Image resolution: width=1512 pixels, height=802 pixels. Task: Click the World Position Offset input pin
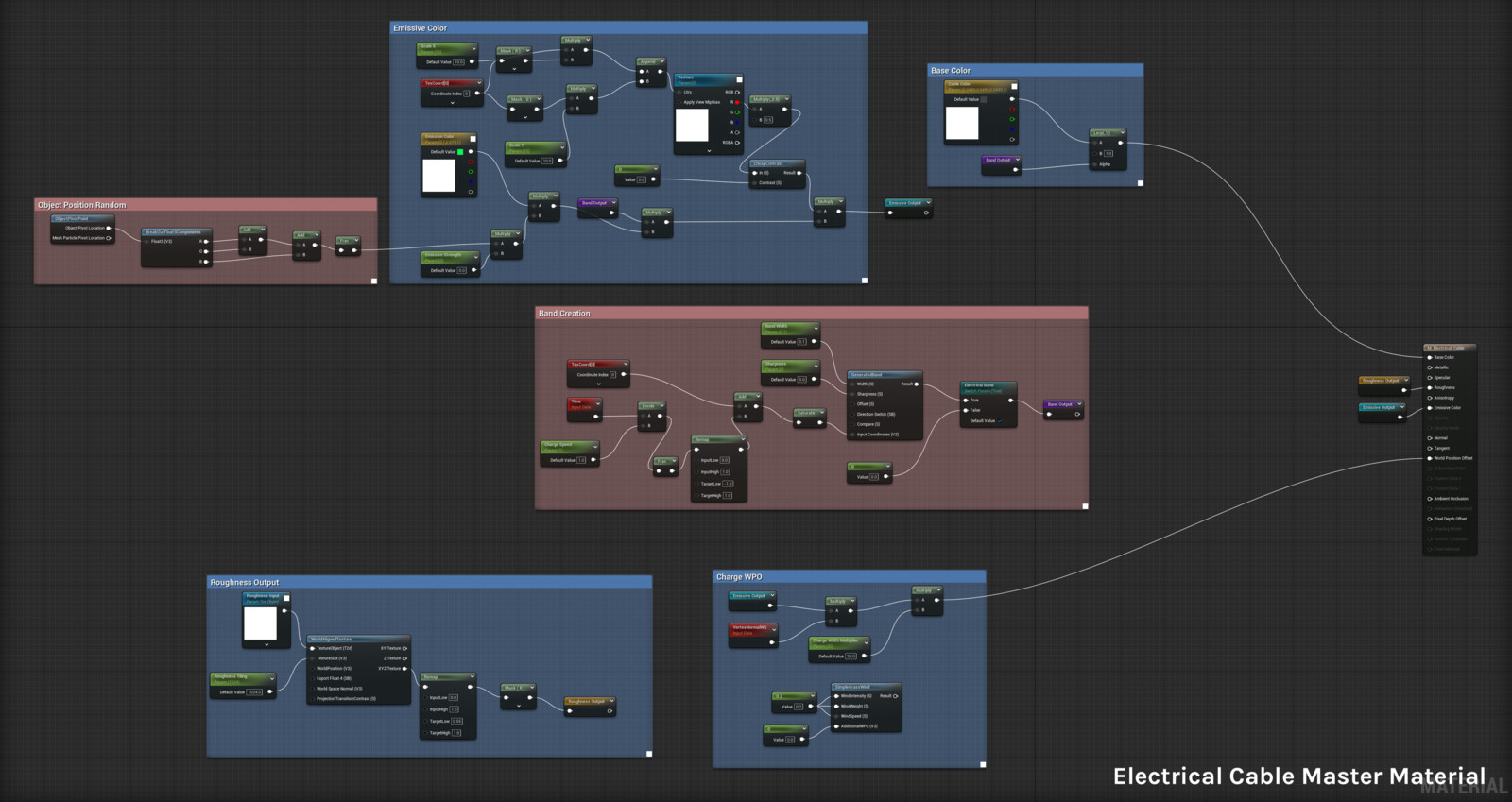[x=1430, y=458]
